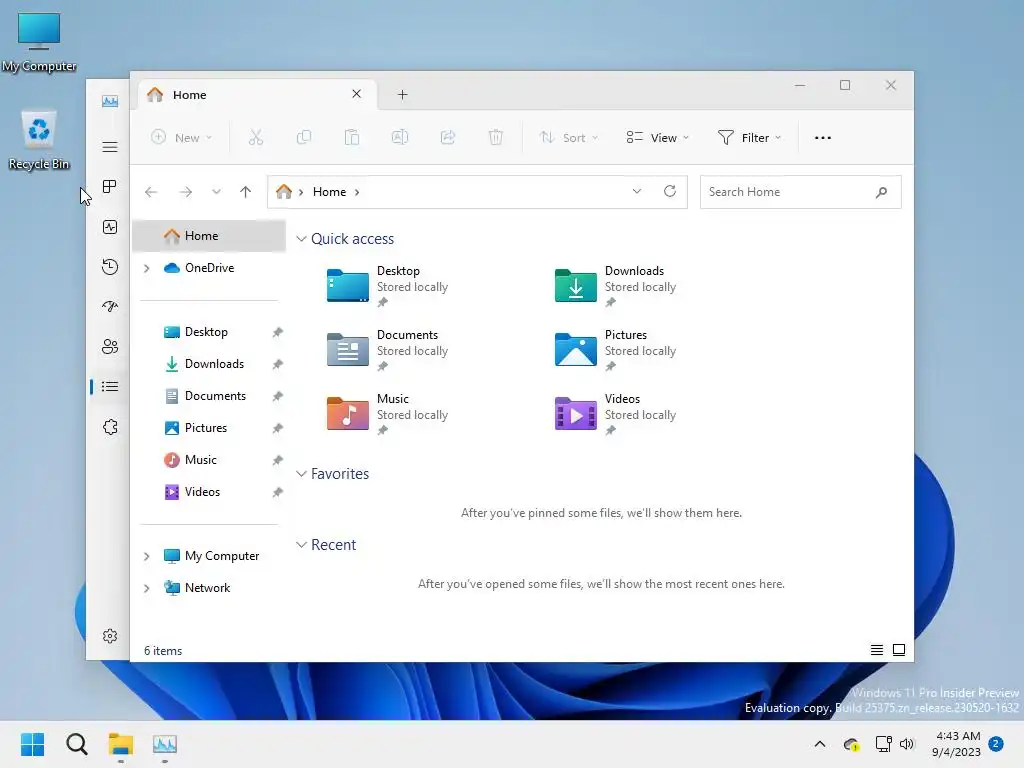Select Home in navigation pane
The height and width of the screenshot is (768, 1024).
coord(209,236)
